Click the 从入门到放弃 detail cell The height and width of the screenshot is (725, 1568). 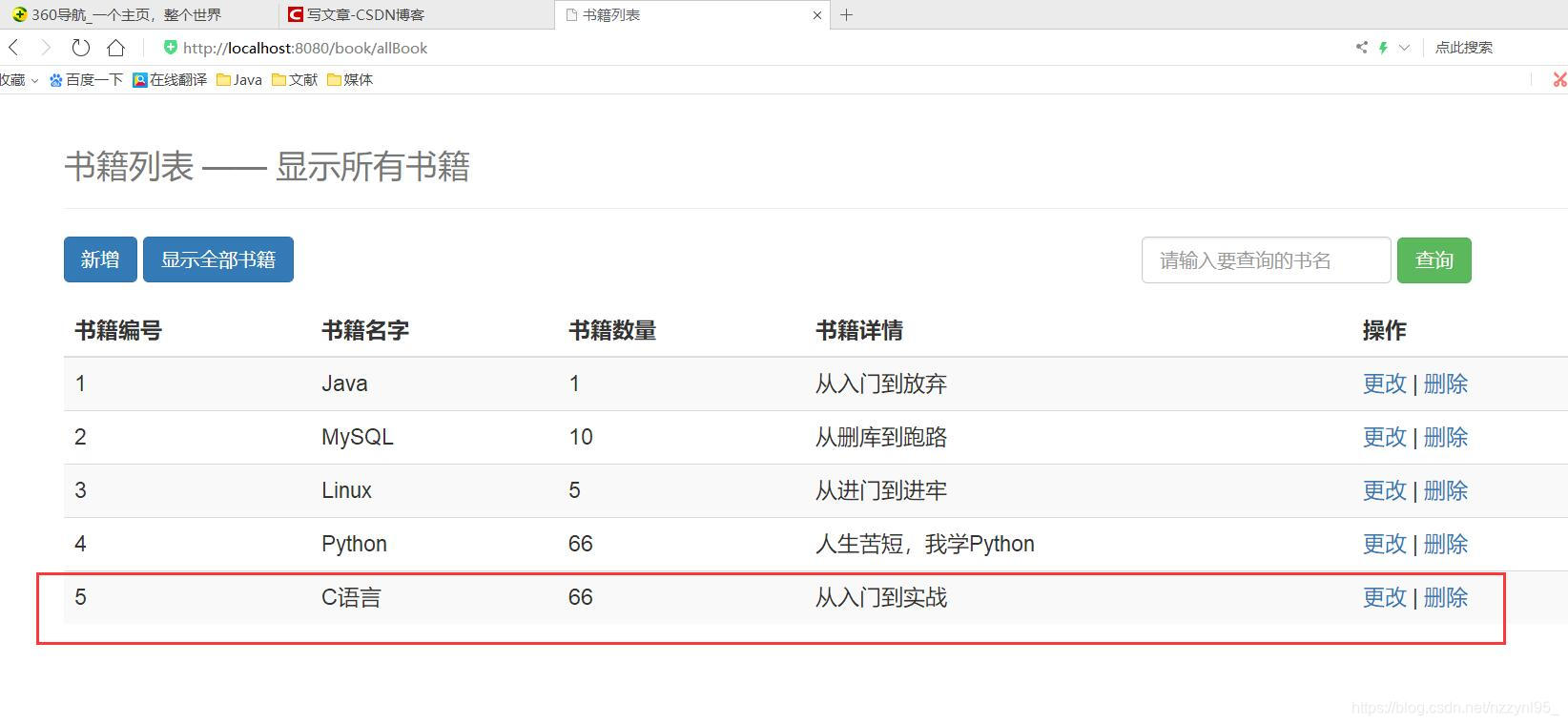tap(881, 383)
